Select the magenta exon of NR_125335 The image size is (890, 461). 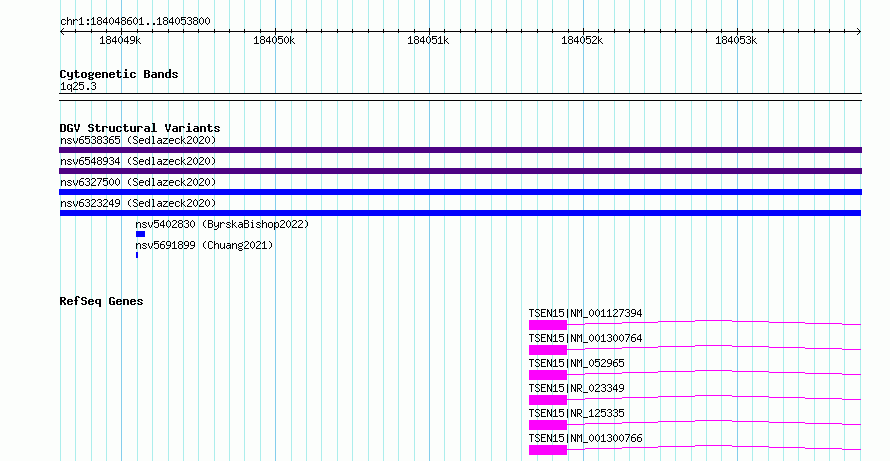(548, 425)
